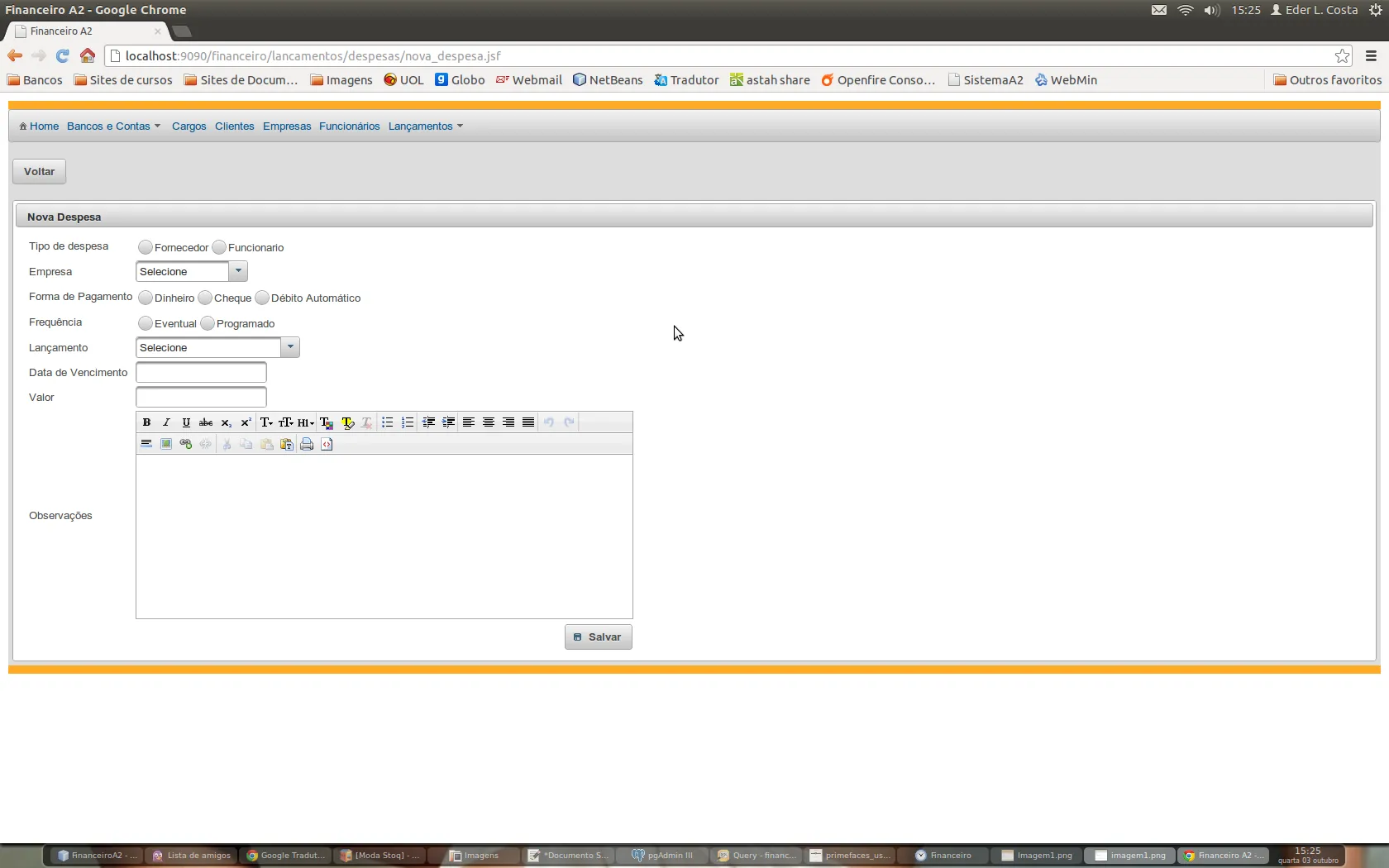Go to the Chrome home page
Viewport: 1389px width, 868px height.
[88, 55]
